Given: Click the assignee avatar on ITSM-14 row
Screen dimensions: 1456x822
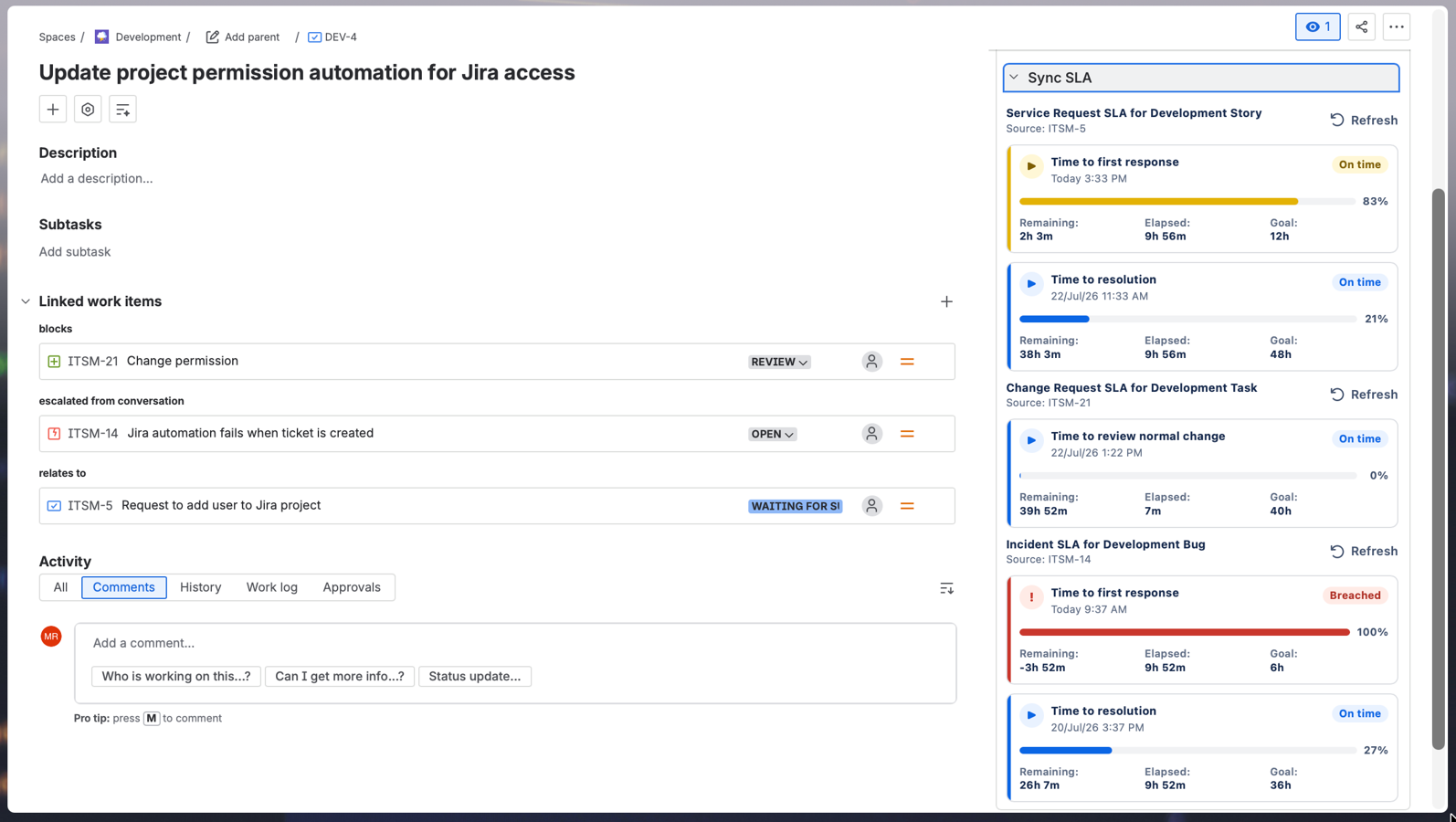Looking at the screenshot, I should click(871, 434).
